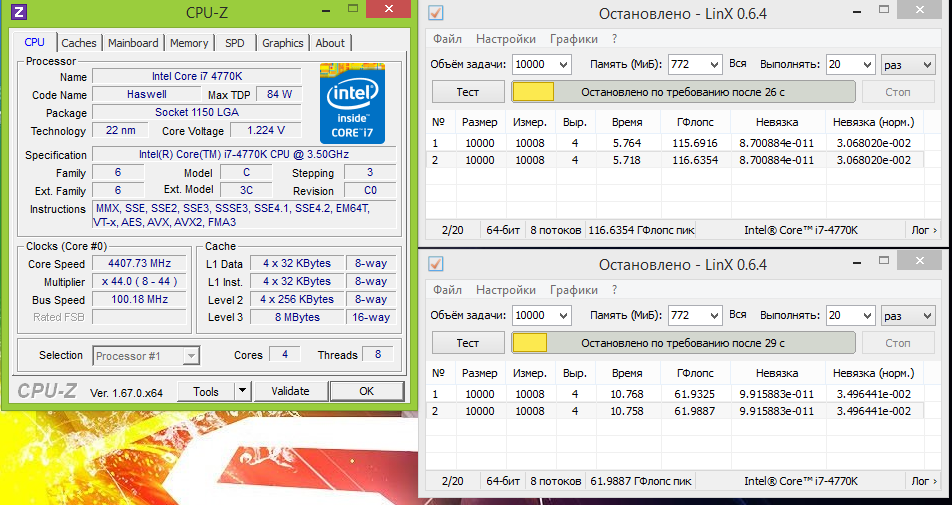Select the result value 115.6916

695,143
